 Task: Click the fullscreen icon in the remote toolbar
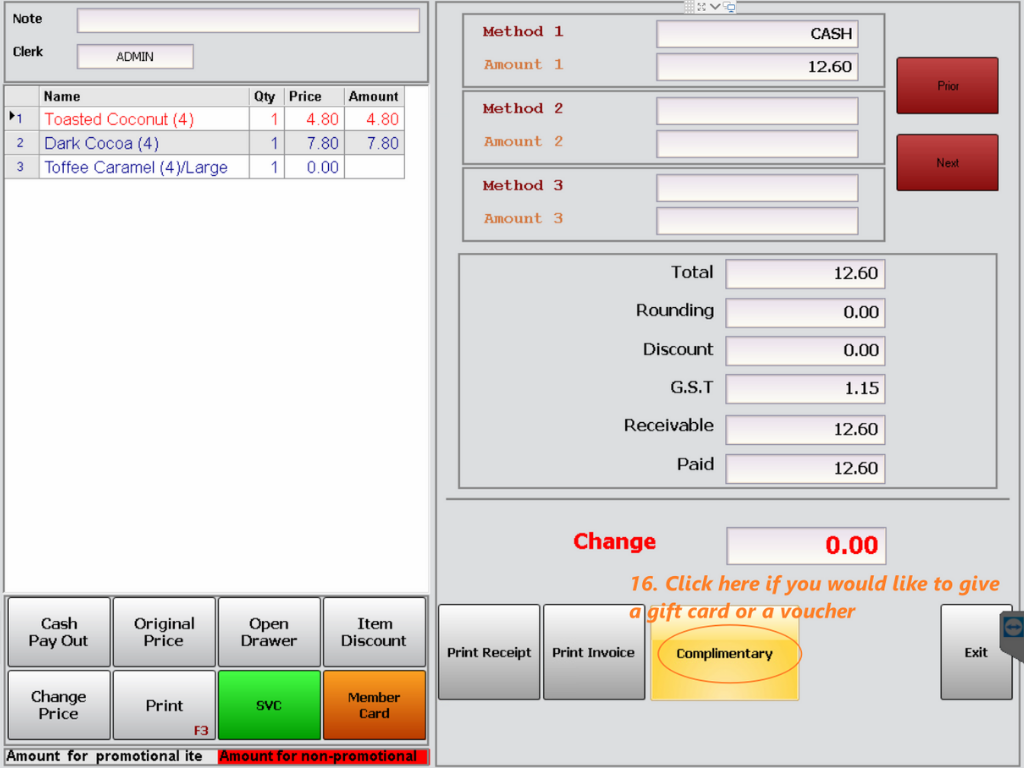click(702, 7)
